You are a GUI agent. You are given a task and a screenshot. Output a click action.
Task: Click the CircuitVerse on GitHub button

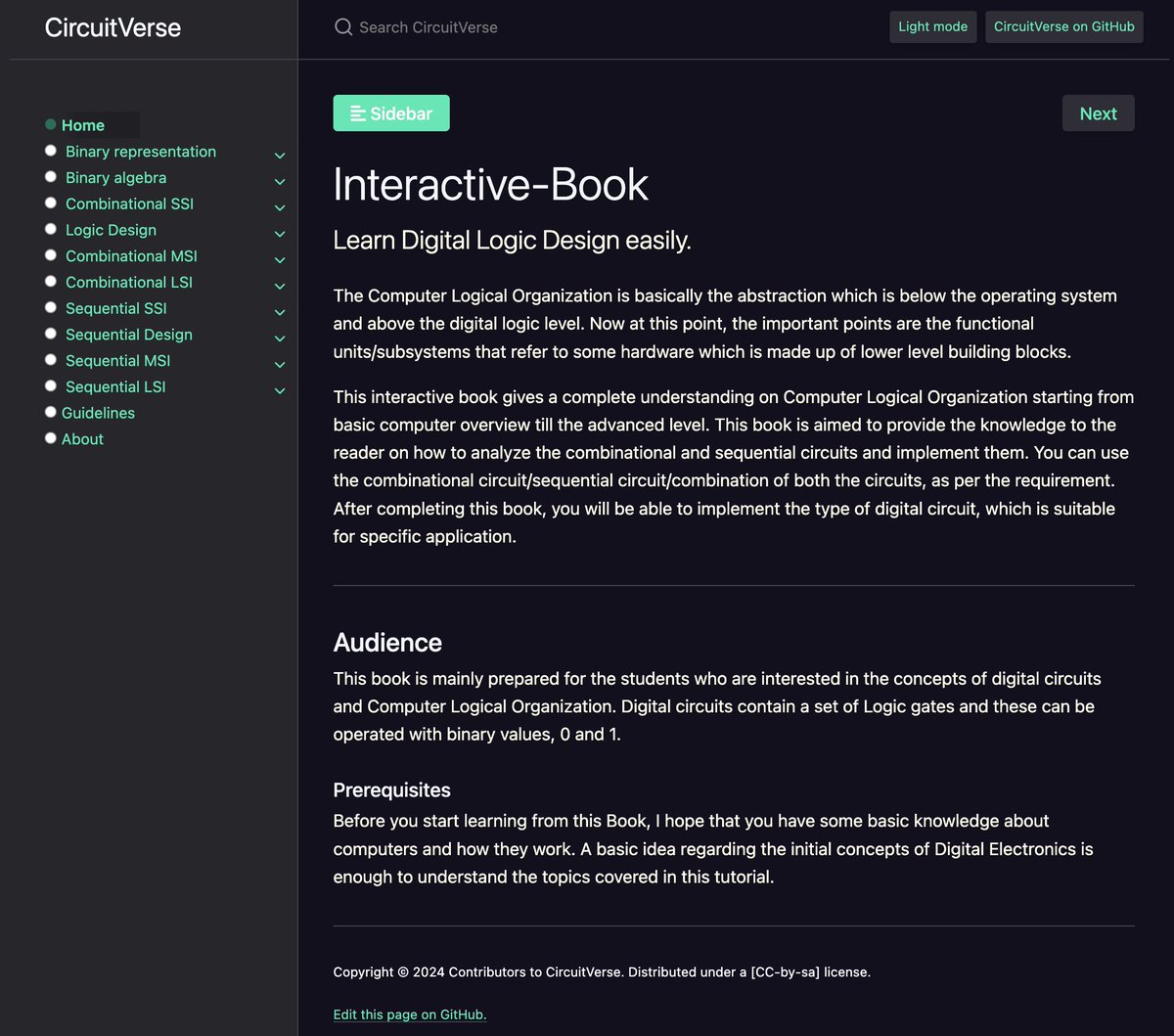click(1063, 26)
